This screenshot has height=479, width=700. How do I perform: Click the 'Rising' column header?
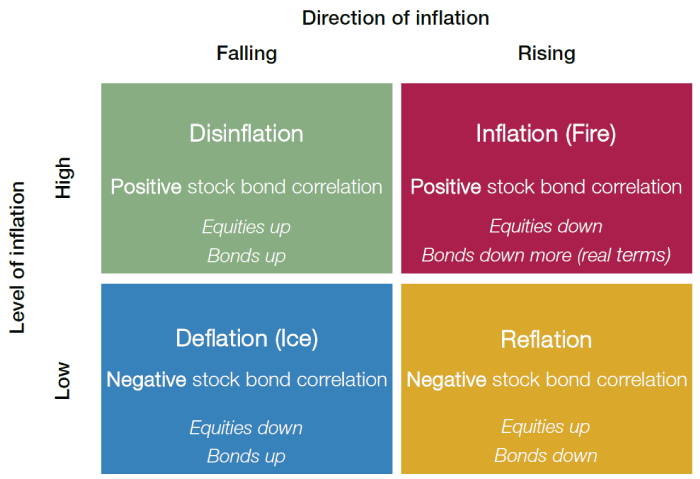point(546,54)
